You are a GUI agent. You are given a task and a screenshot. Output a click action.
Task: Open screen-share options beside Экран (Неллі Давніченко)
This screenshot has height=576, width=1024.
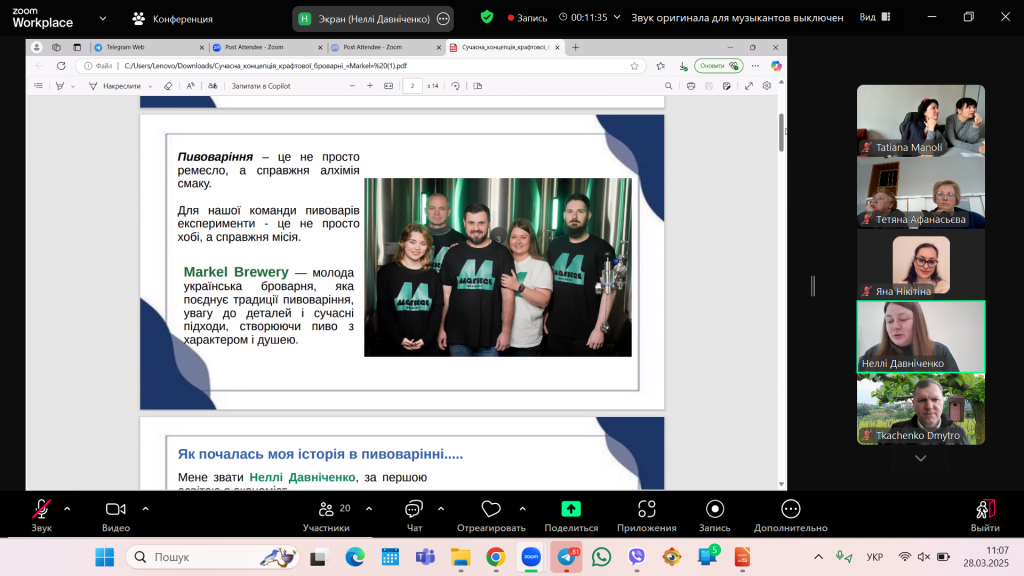tap(443, 19)
